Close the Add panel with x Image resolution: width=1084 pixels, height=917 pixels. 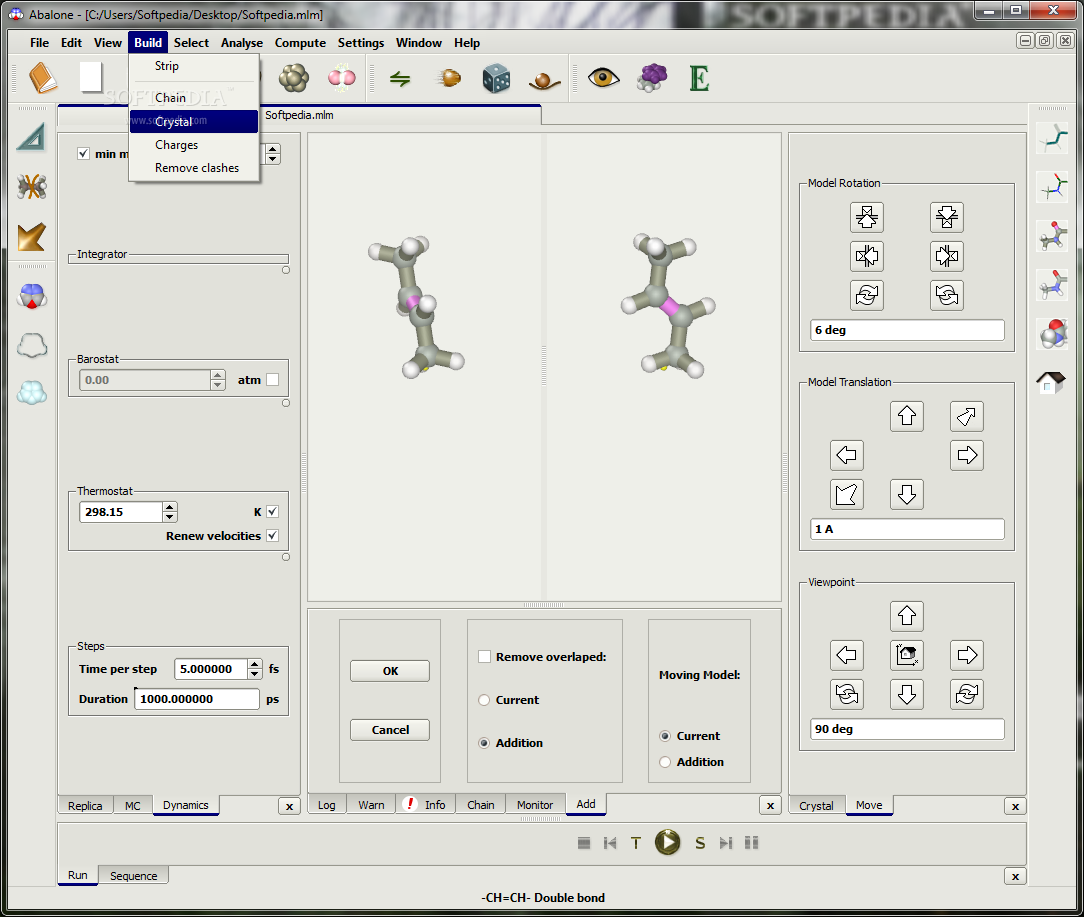(x=770, y=806)
